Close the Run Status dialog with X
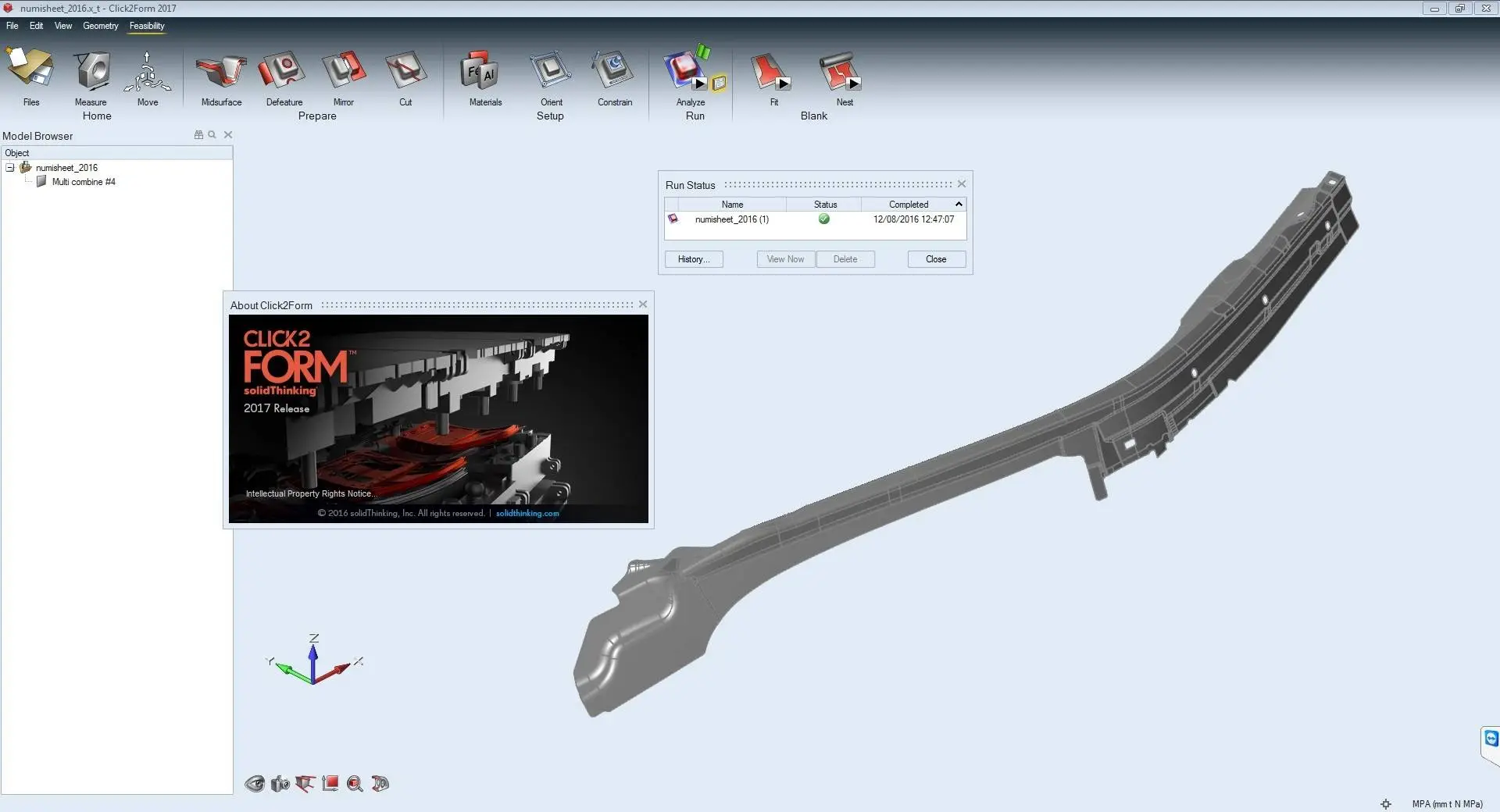This screenshot has width=1500, height=812. tap(962, 184)
